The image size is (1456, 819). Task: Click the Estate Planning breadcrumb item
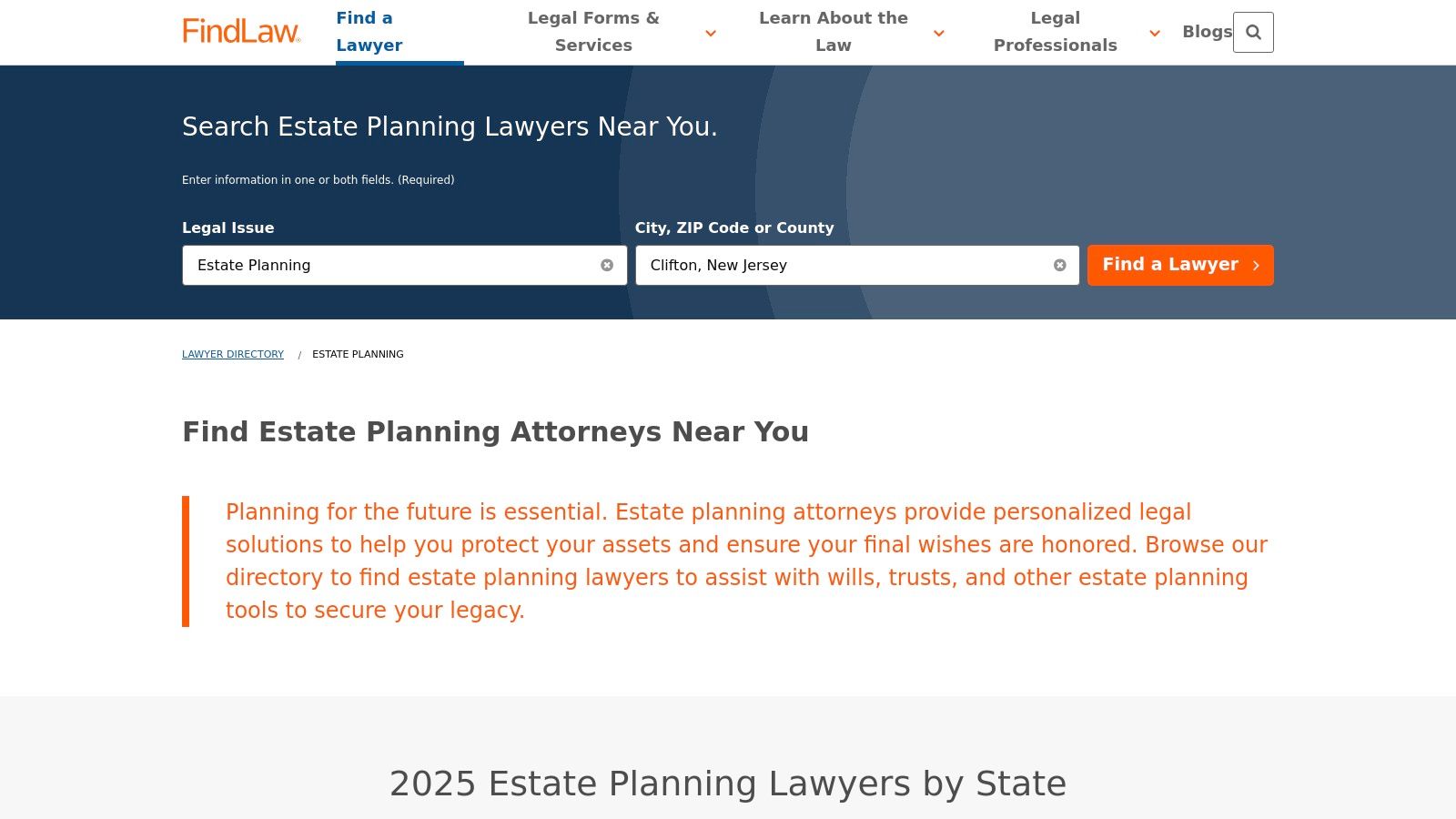click(x=358, y=354)
